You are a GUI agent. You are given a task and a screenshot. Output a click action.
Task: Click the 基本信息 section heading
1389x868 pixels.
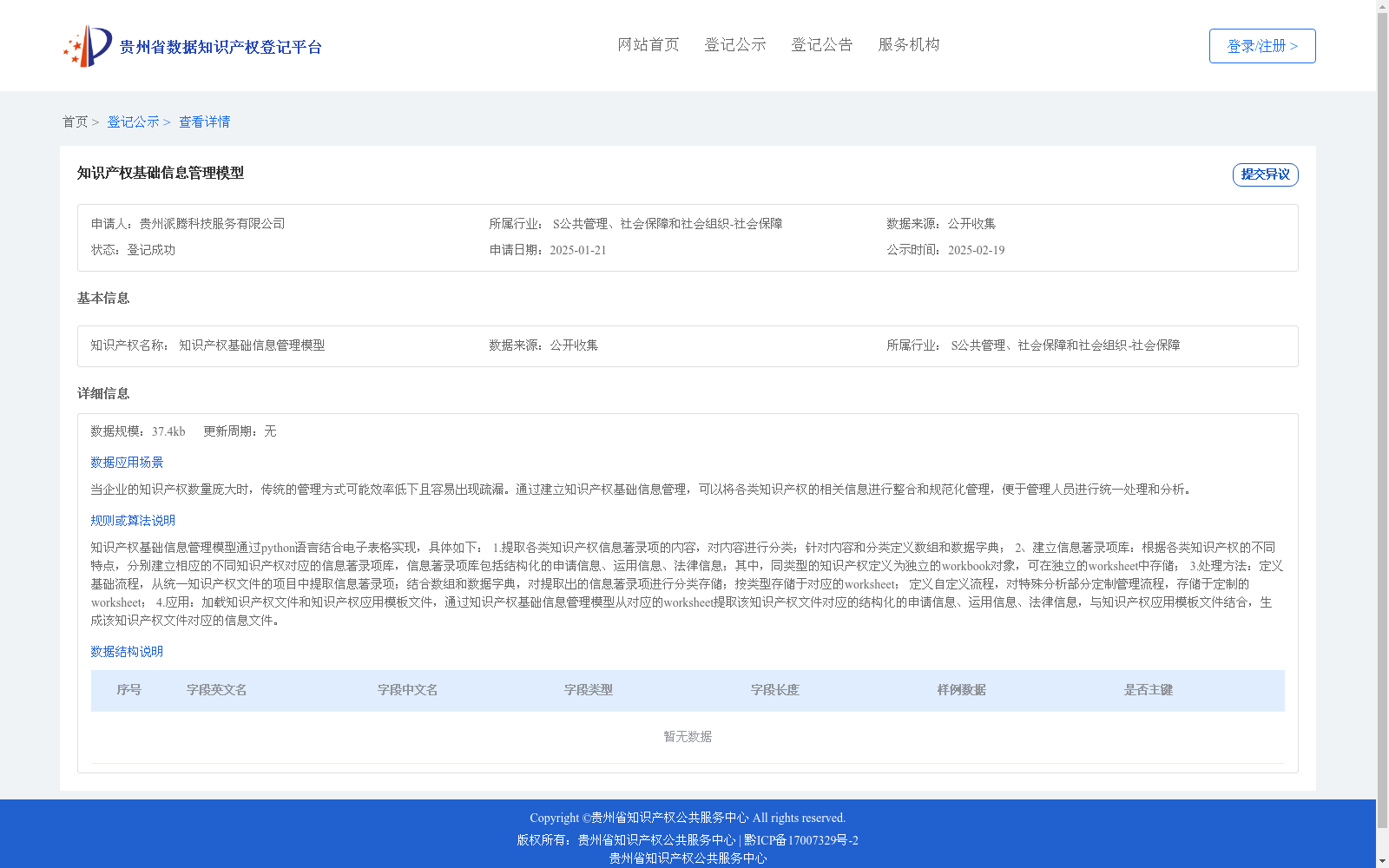tap(103, 298)
